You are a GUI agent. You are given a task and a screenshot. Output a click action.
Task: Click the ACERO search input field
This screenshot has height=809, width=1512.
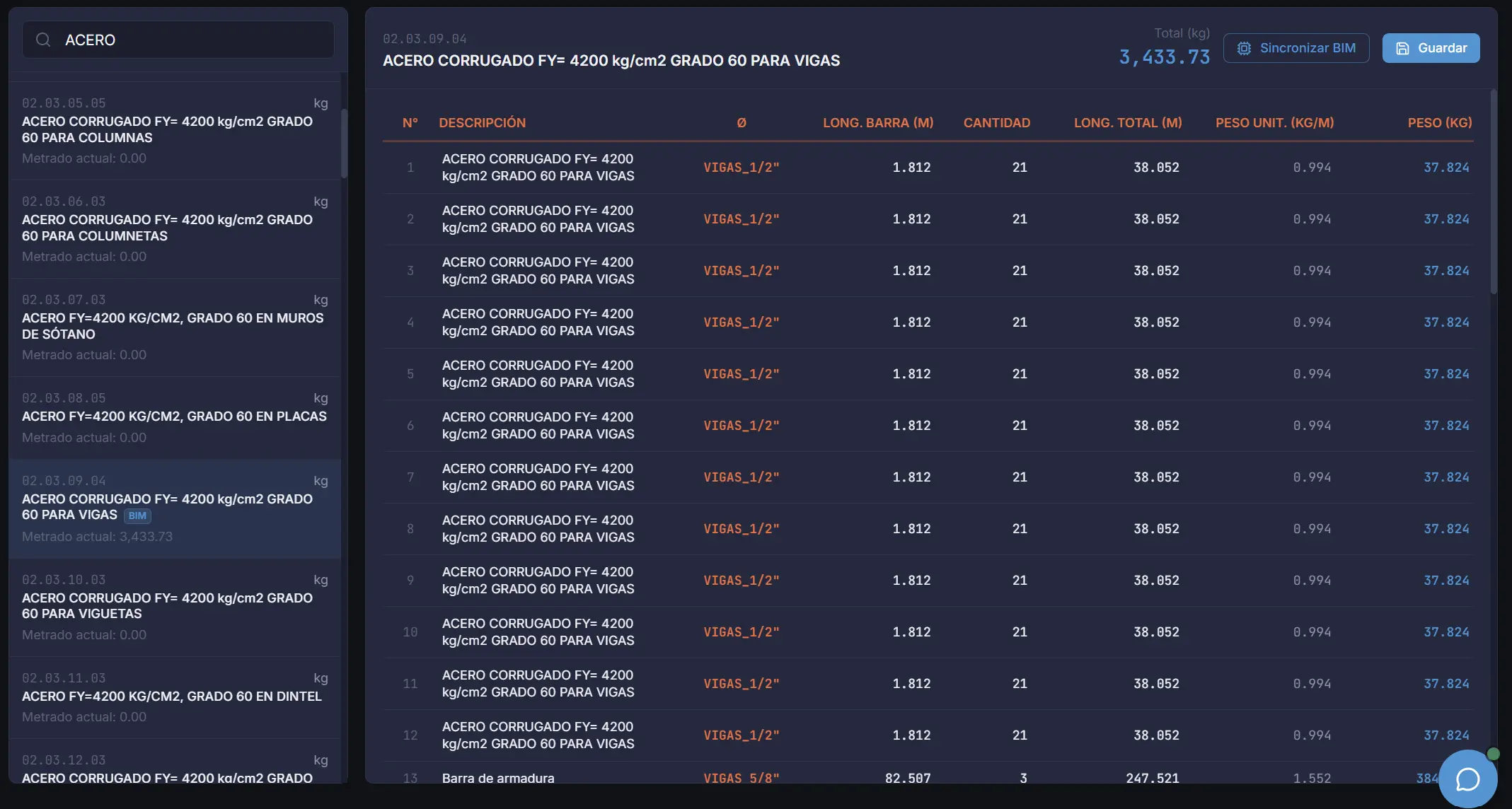(x=178, y=40)
